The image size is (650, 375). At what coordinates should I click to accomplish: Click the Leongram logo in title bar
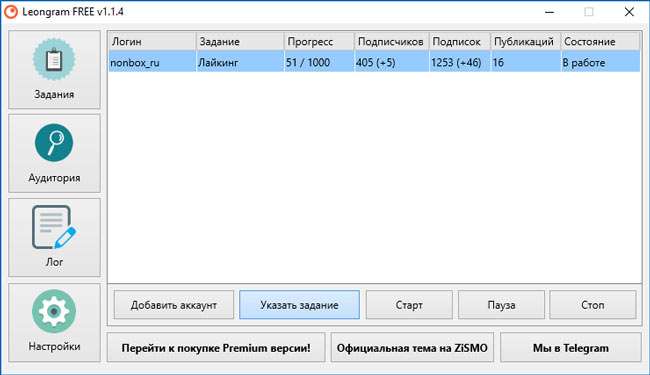click(10, 12)
